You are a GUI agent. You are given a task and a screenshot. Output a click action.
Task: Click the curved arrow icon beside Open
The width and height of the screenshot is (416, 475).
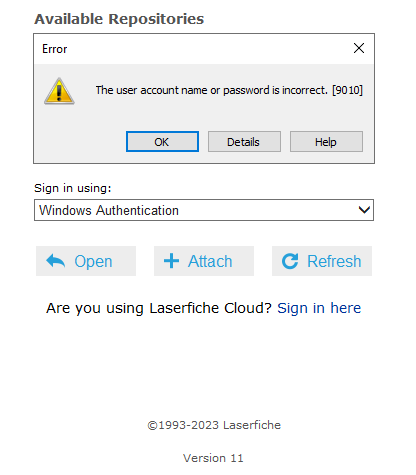pos(56,261)
